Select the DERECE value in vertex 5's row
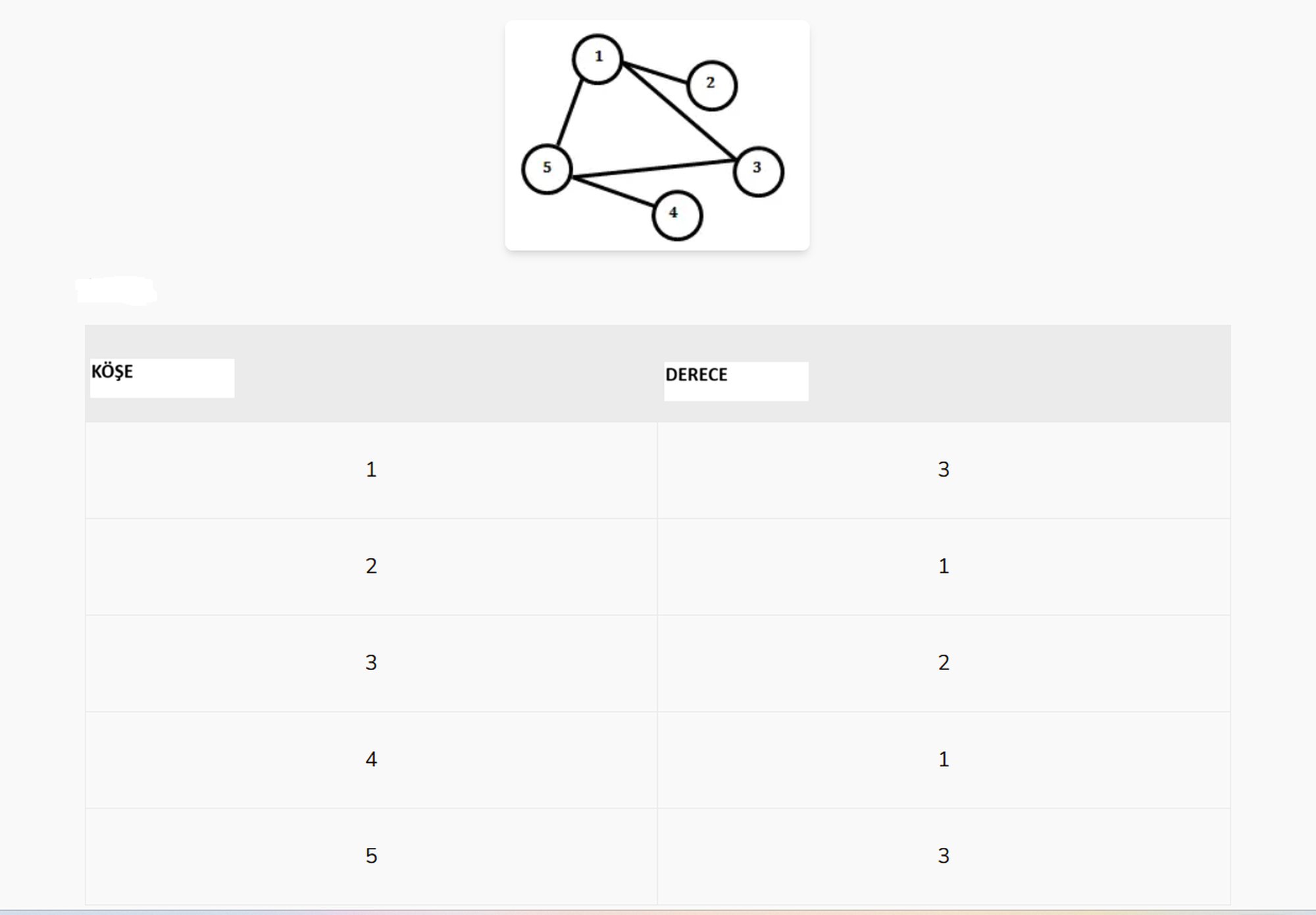This screenshot has width=1316, height=915. click(944, 856)
